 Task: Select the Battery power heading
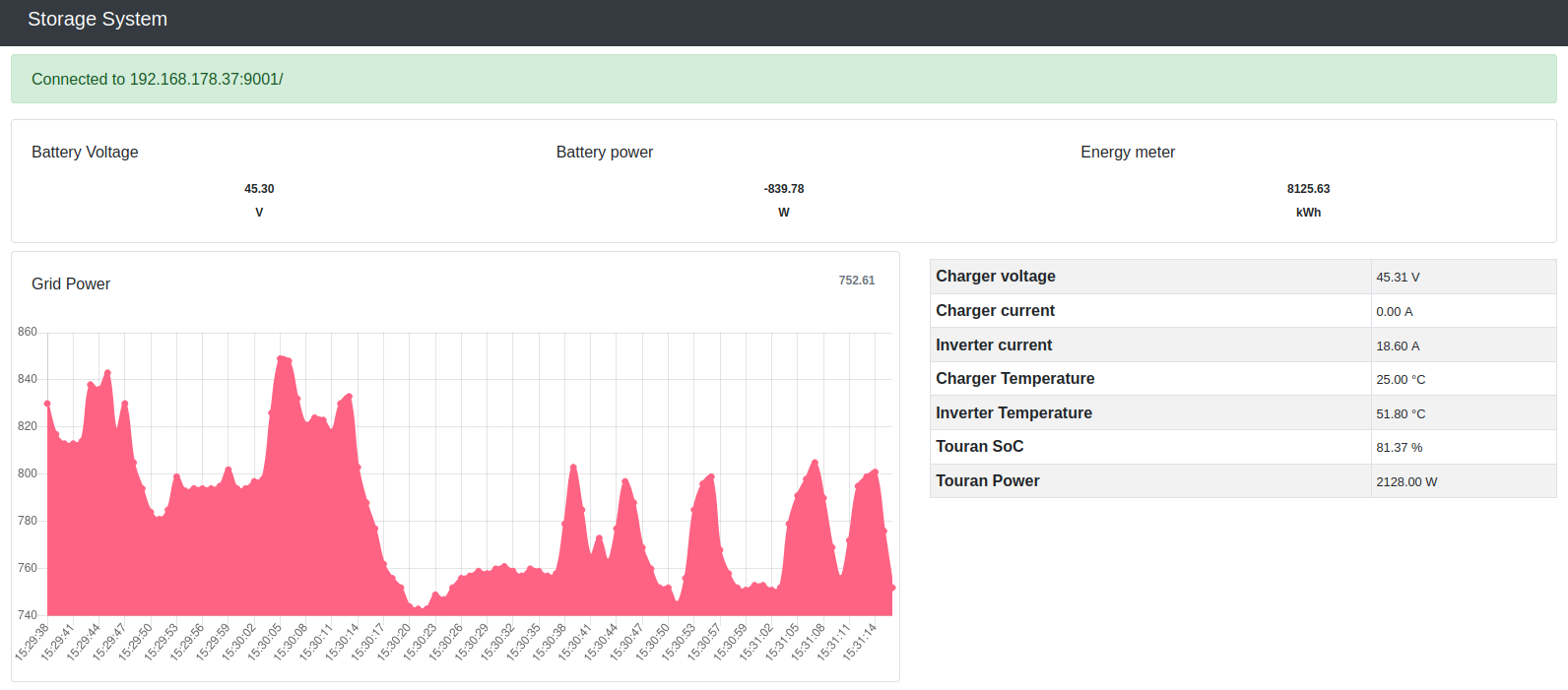(x=604, y=153)
